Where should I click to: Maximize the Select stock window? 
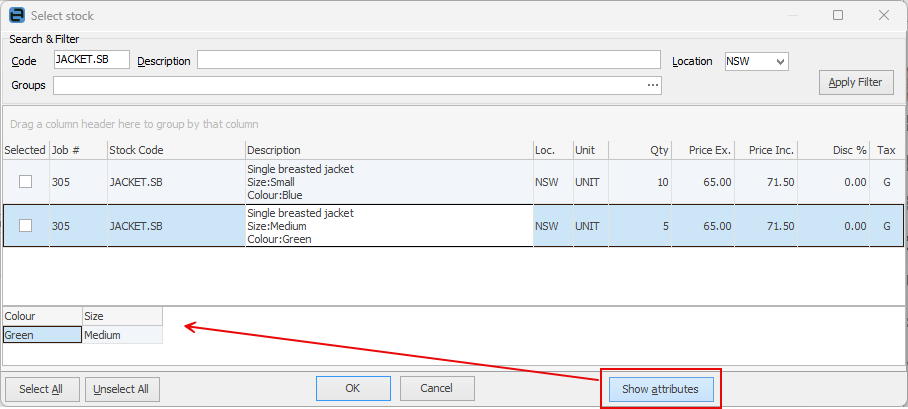click(838, 16)
